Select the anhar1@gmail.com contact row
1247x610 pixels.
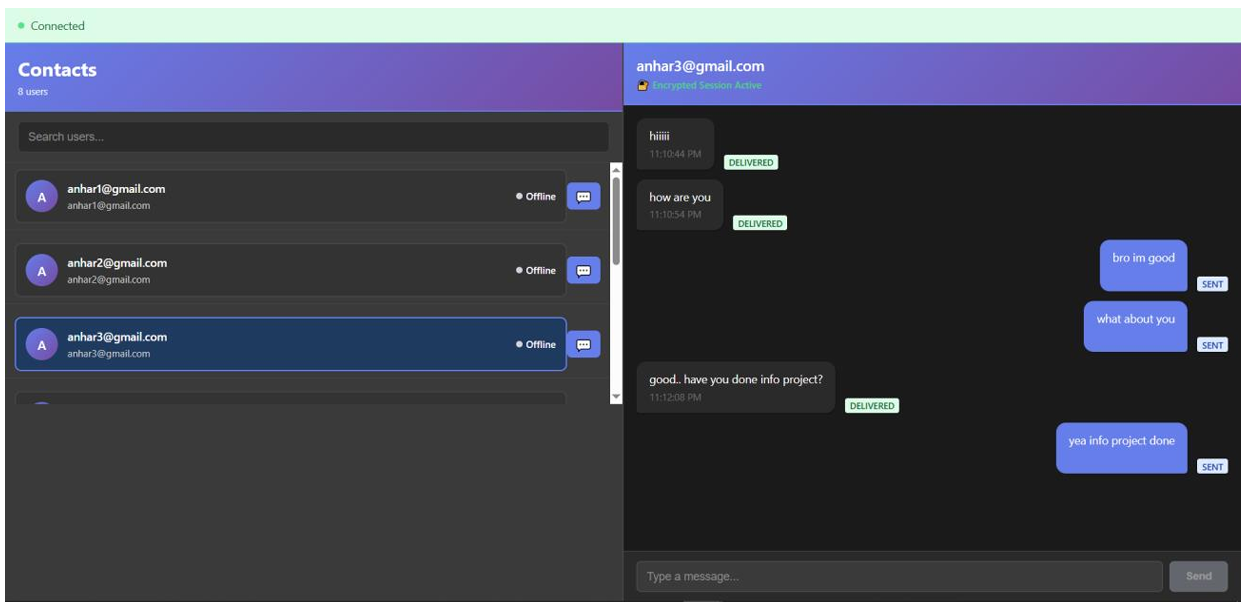point(290,197)
